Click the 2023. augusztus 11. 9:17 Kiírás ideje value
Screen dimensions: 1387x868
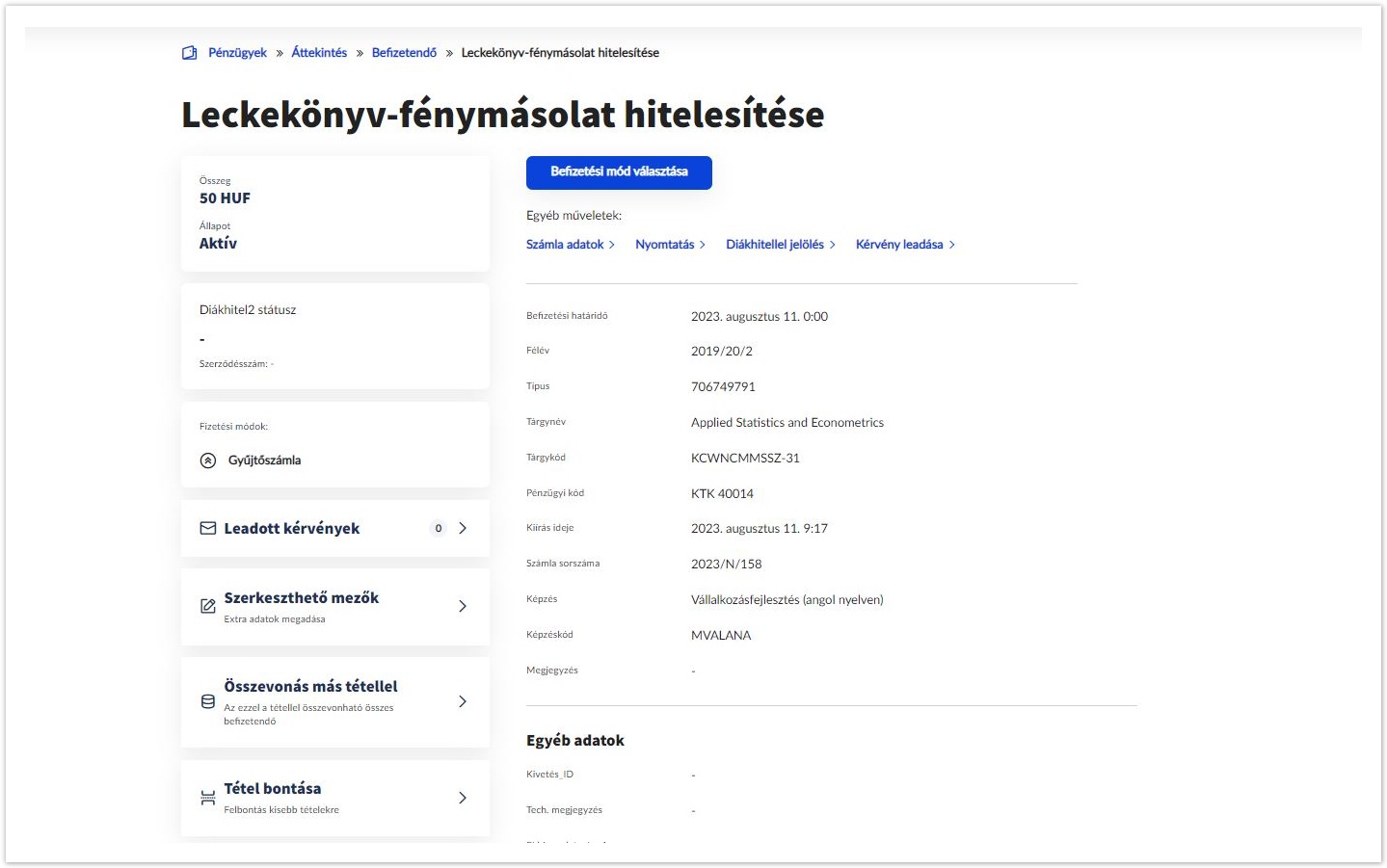(760, 528)
